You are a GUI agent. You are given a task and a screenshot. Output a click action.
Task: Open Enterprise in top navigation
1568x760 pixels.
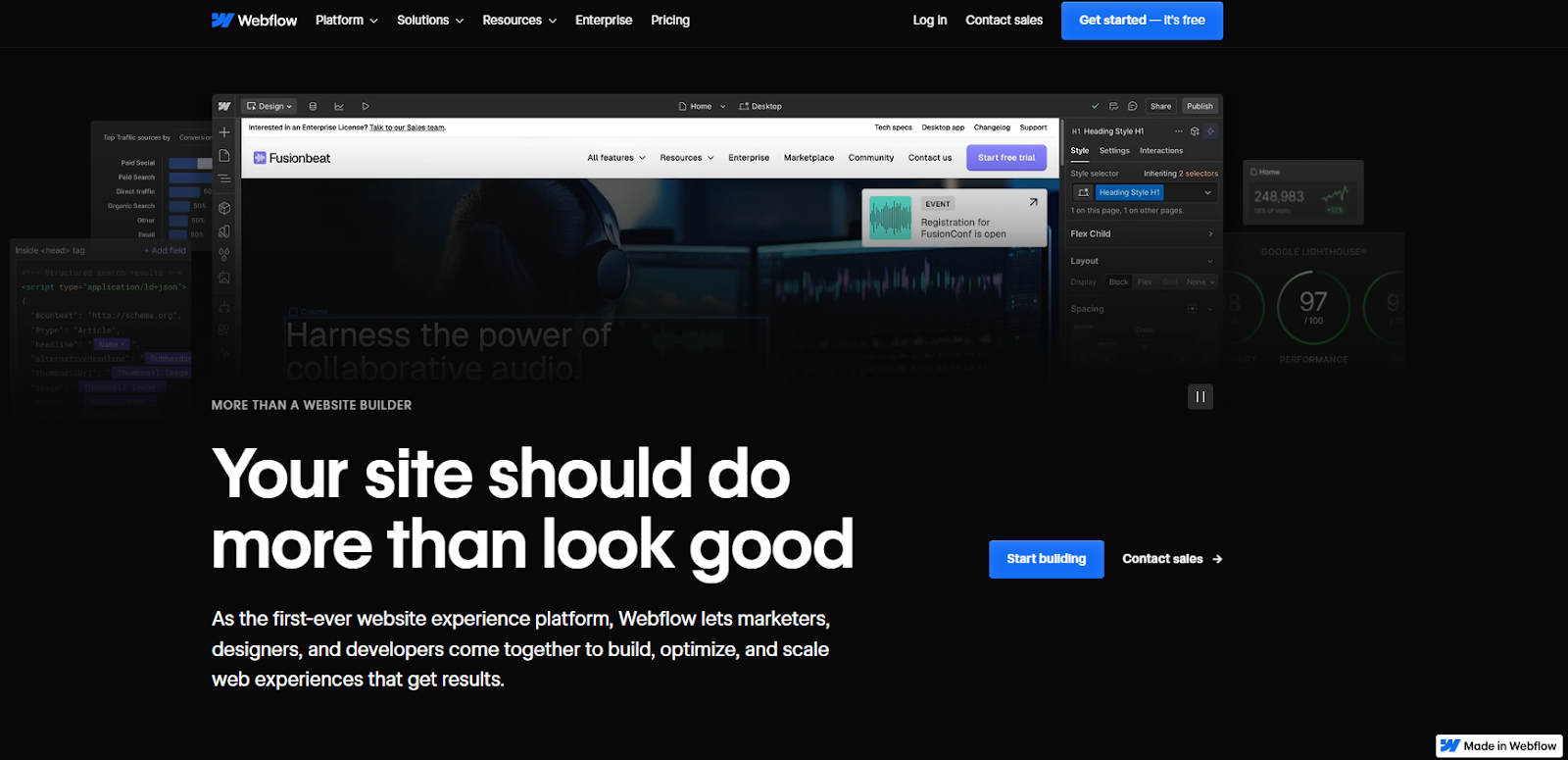(604, 20)
